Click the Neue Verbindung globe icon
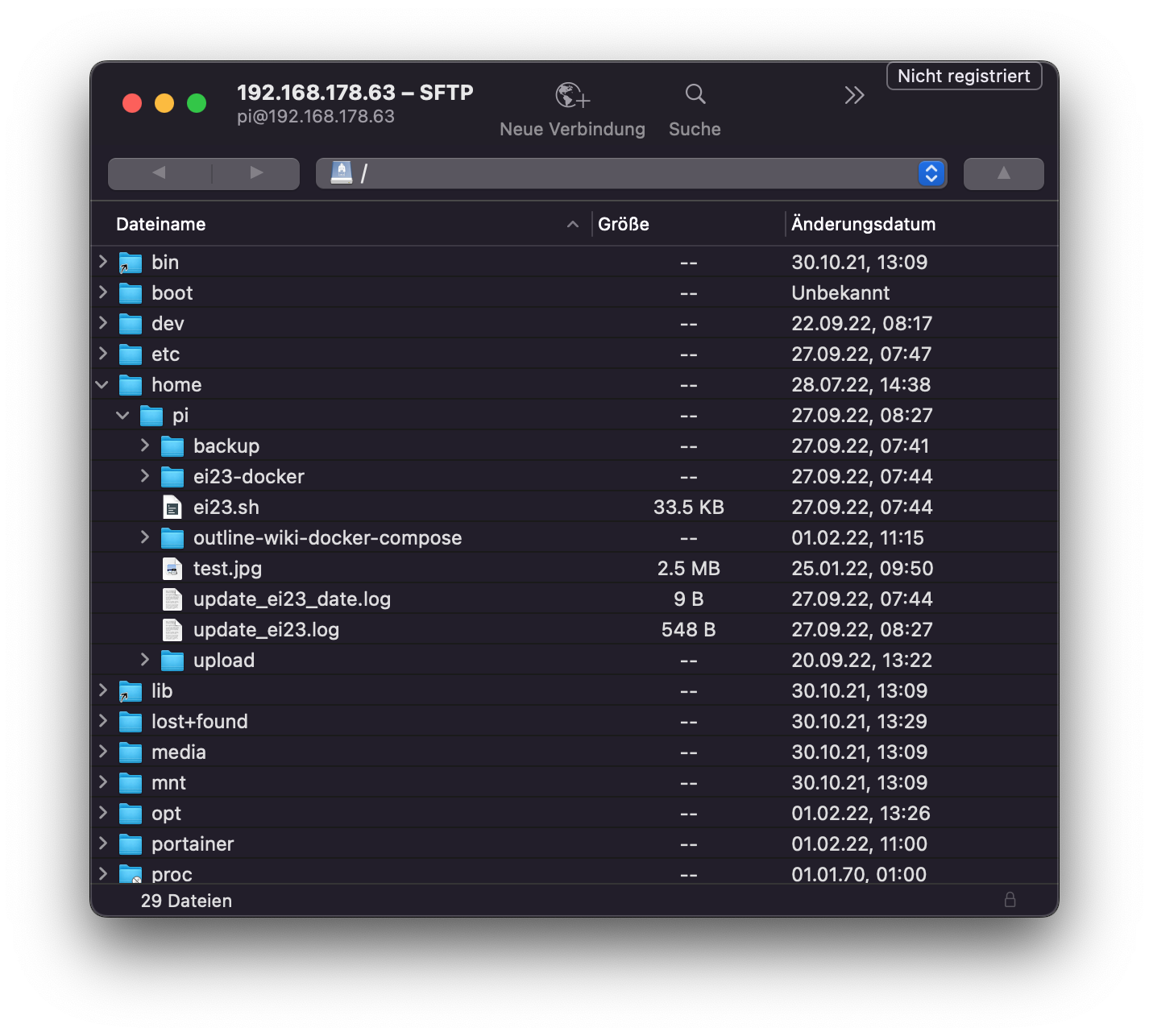The width and height of the screenshot is (1149, 1036). pos(572,96)
